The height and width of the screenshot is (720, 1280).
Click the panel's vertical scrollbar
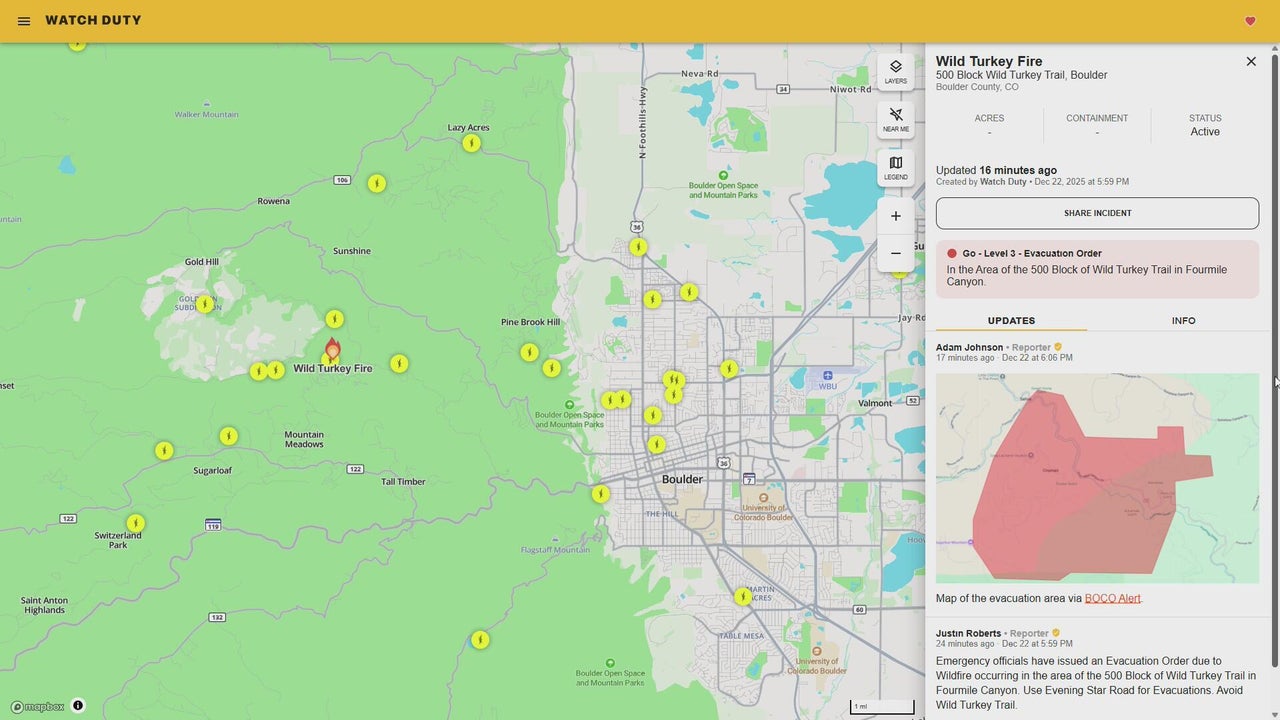tap(1273, 360)
